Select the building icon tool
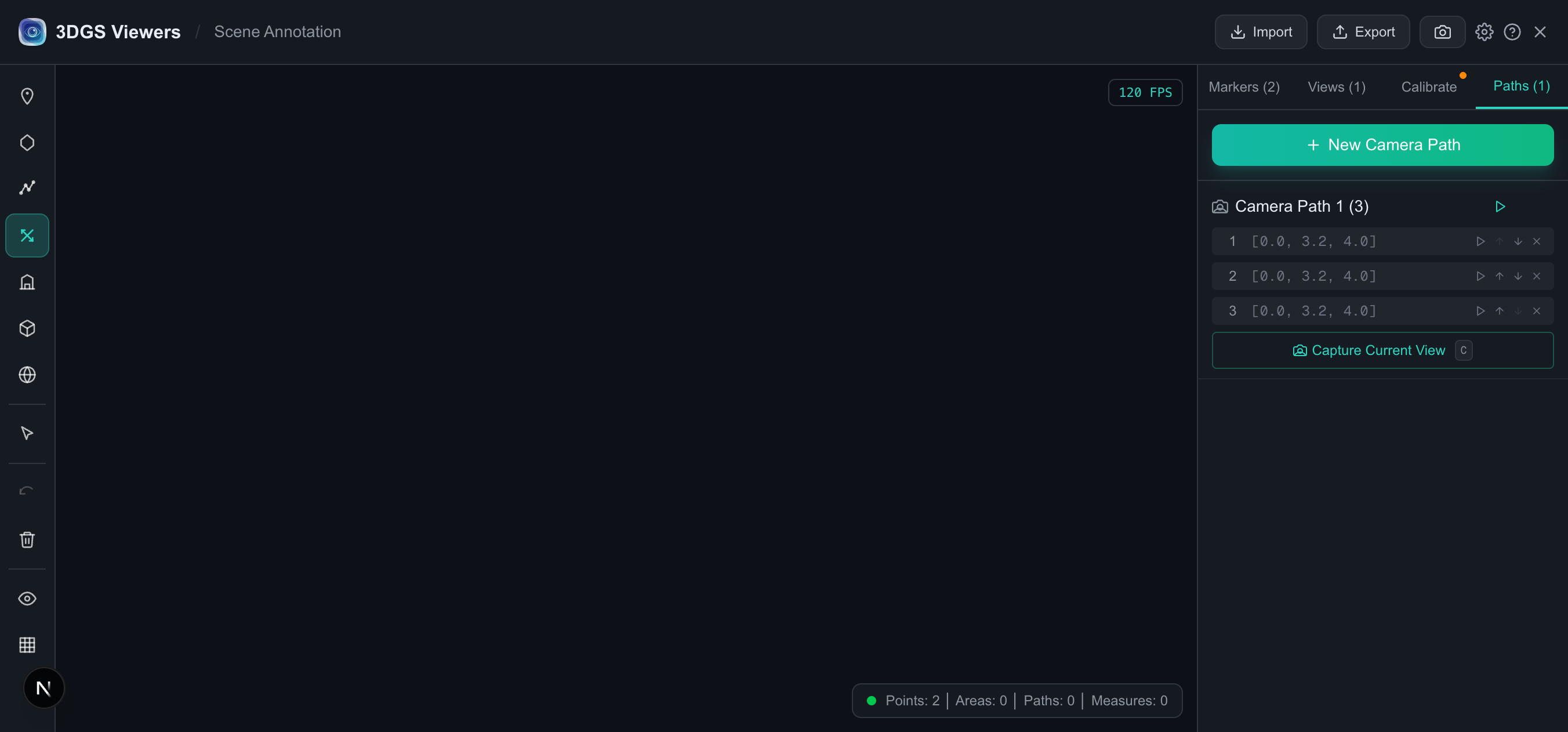The height and width of the screenshot is (732, 1568). [x=27, y=282]
